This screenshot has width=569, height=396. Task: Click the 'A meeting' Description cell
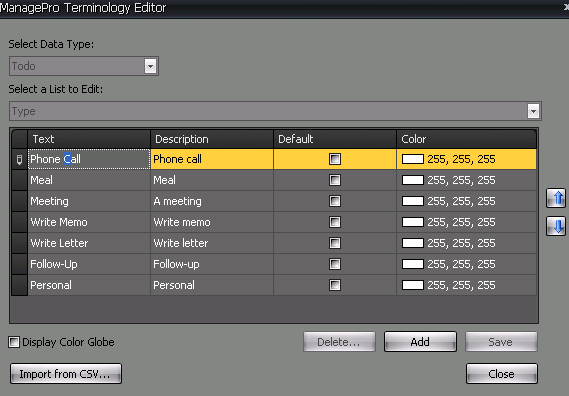[x=212, y=201]
